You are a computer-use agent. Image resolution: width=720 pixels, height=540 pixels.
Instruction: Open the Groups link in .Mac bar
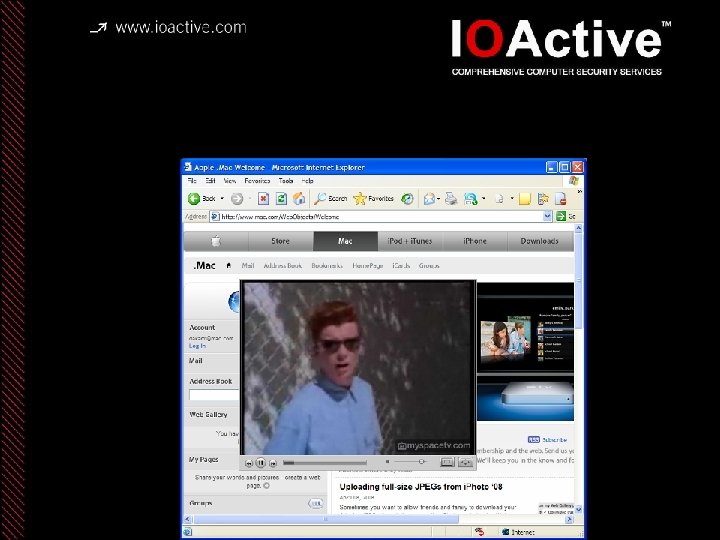[429, 265]
